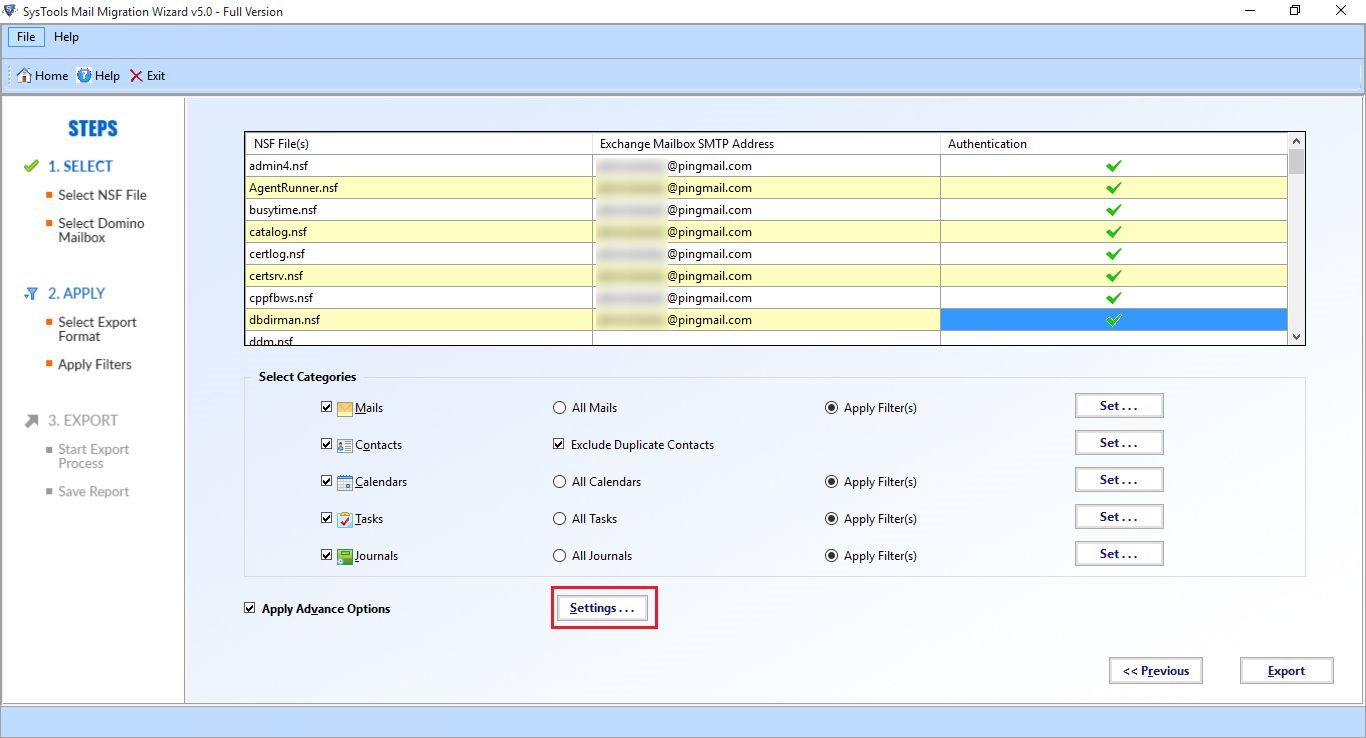Click authentication checkmark for certsrv.nsf

pos(1113,276)
